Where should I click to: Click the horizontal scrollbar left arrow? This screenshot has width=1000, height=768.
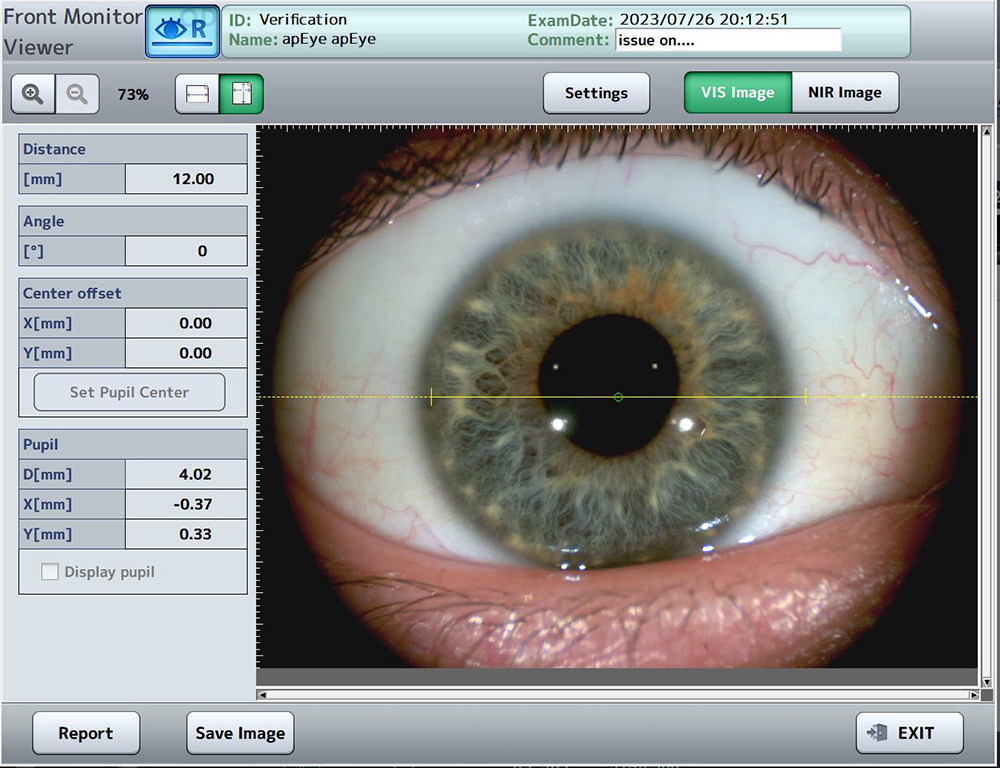pyautogui.click(x=262, y=695)
